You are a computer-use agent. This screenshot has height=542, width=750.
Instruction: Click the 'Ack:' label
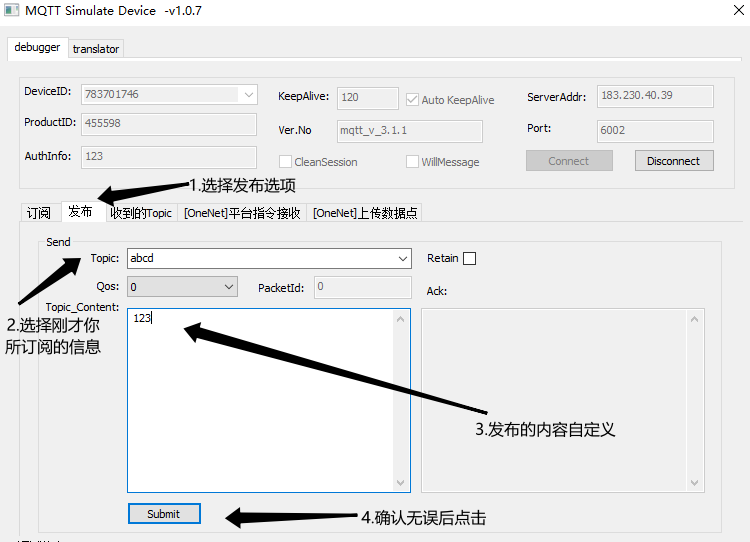437,291
